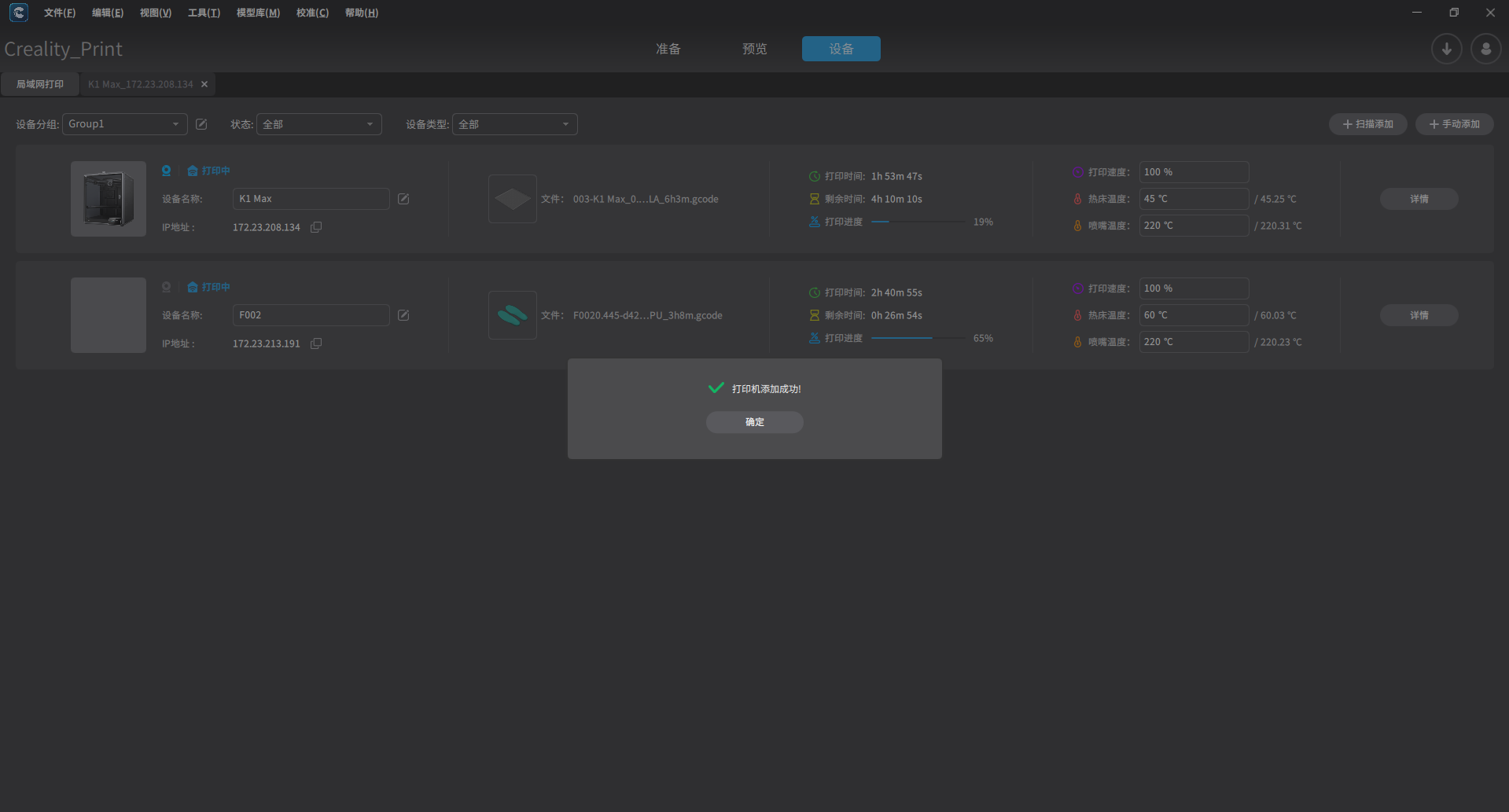Open the 校准(C) menu
This screenshot has width=1509, height=812.
point(312,13)
